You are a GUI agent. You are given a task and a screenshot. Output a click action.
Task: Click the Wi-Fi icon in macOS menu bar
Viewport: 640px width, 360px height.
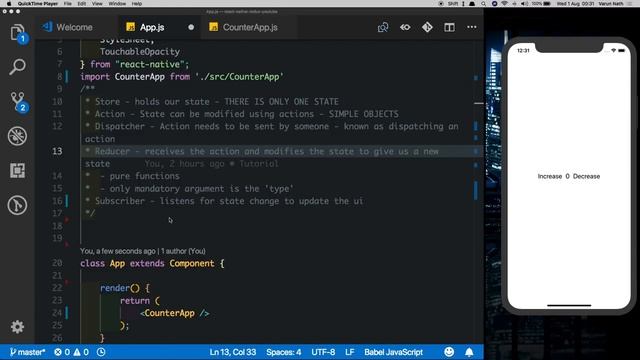pyautogui.click(x=504, y=3)
